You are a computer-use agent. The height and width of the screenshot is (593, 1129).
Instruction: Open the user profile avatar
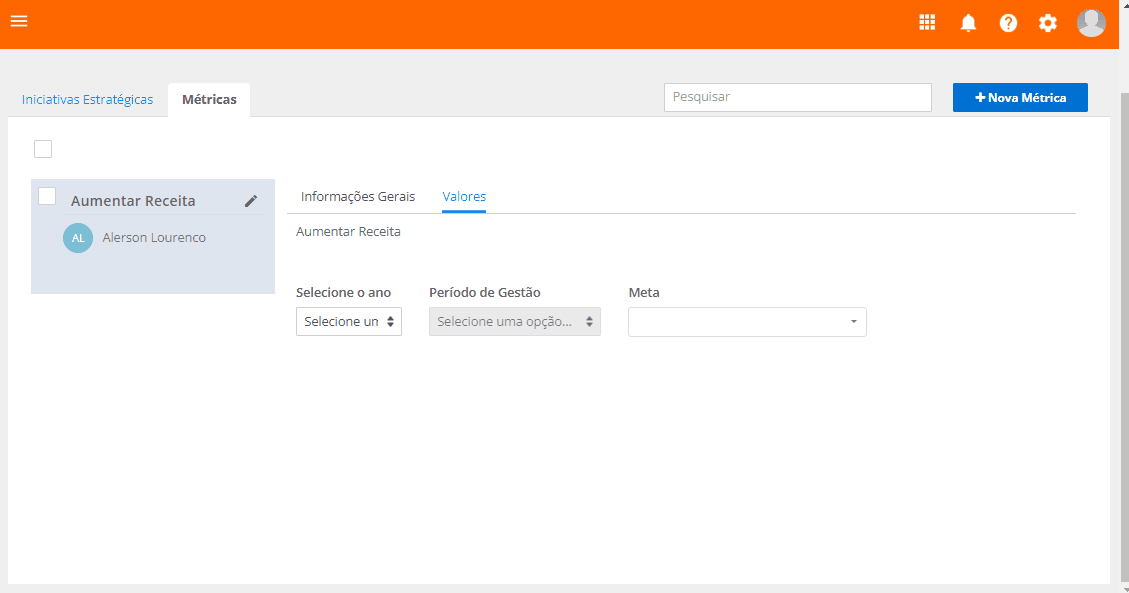click(x=1091, y=23)
